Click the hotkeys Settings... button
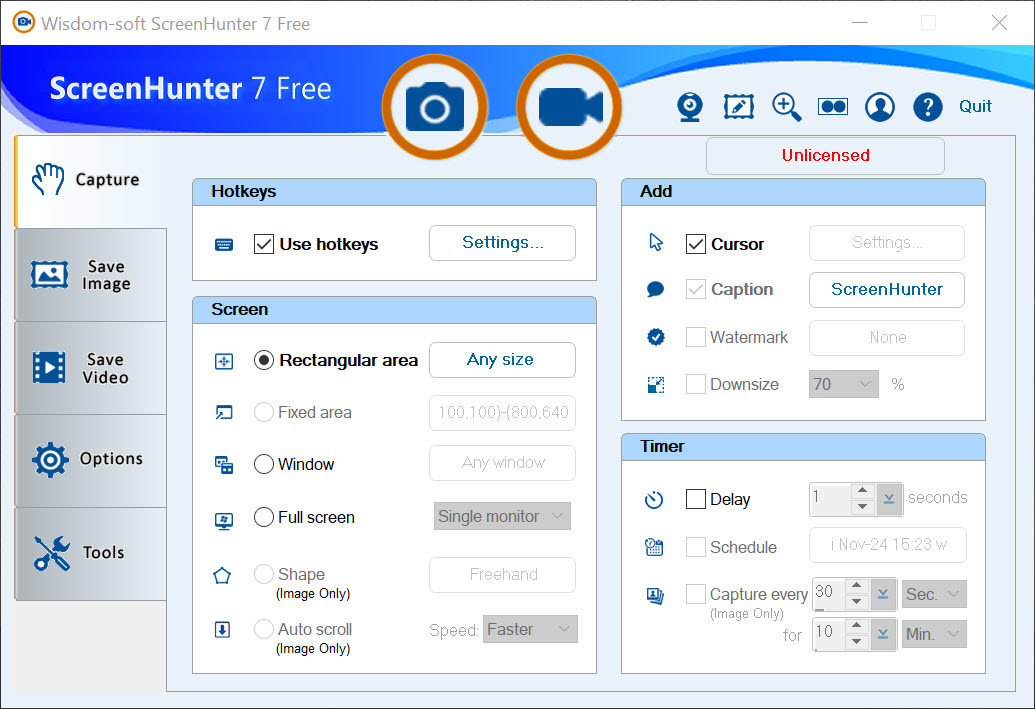This screenshot has width=1035, height=709. click(502, 243)
